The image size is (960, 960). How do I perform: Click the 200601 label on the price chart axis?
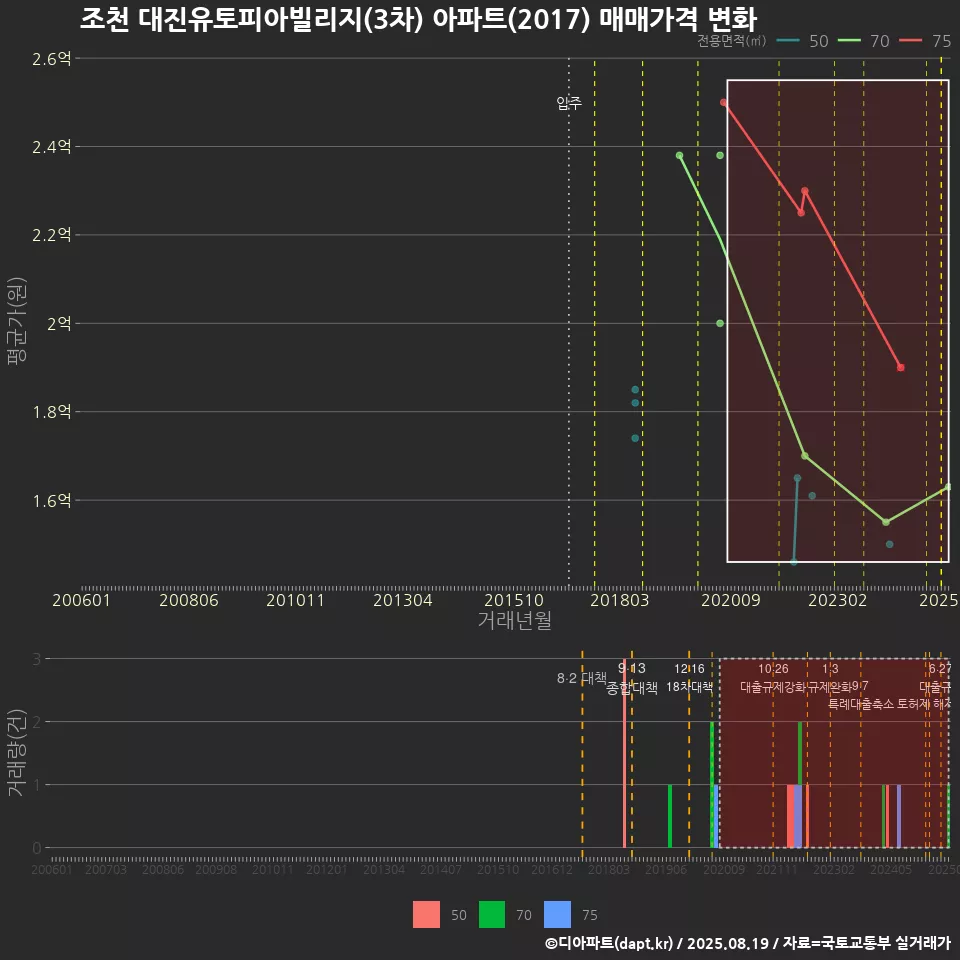[81, 600]
